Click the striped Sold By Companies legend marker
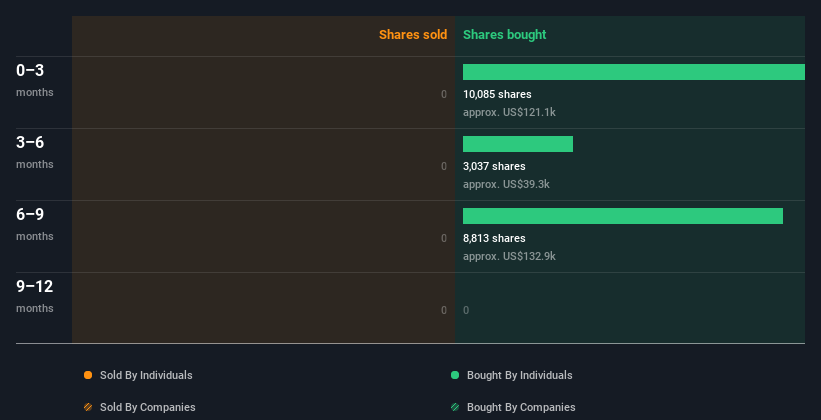Image resolution: width=821 pixels, height=420 pixels. coord(88,407)
